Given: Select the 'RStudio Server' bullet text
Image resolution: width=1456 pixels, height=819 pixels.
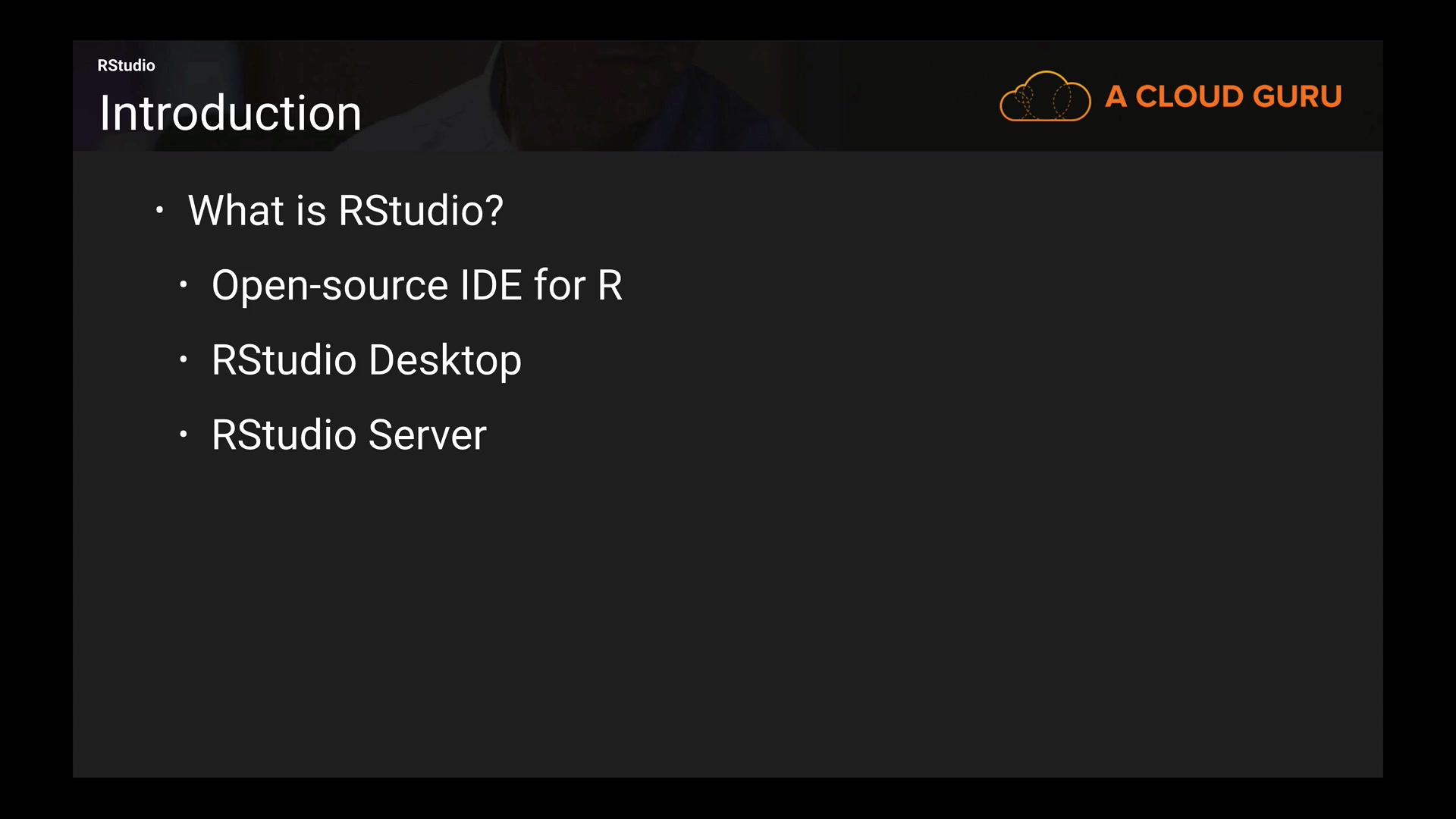Looking at the screenshot, I should tap(349, 435).
